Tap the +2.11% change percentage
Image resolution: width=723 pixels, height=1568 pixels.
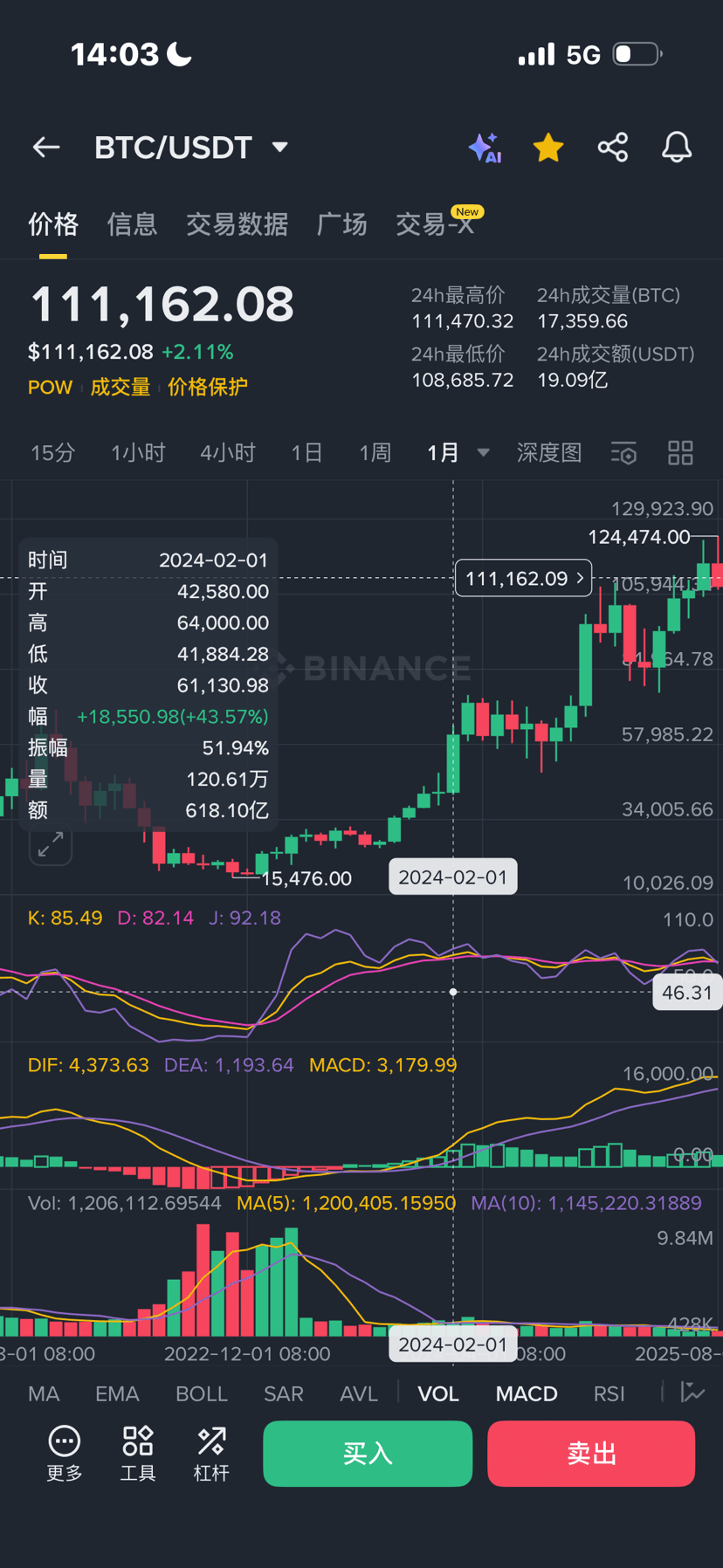197,352
